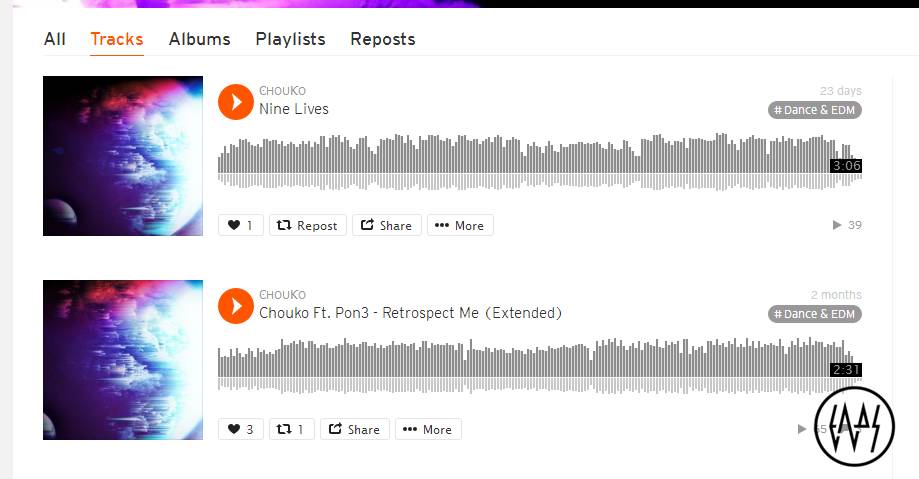Share the Retrospect Me track

click(x=355, y=429)
